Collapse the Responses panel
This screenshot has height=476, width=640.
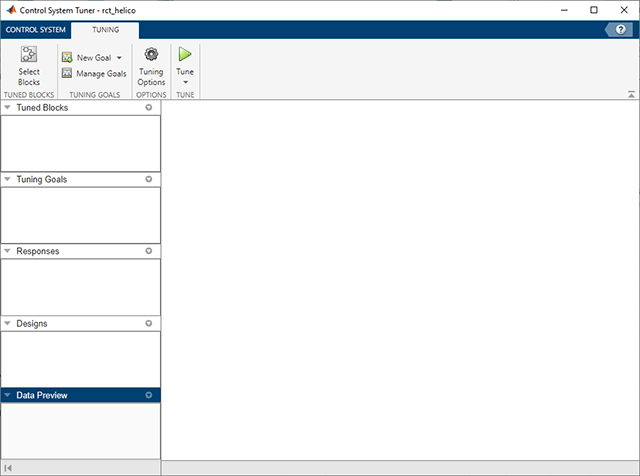[8, 251]
